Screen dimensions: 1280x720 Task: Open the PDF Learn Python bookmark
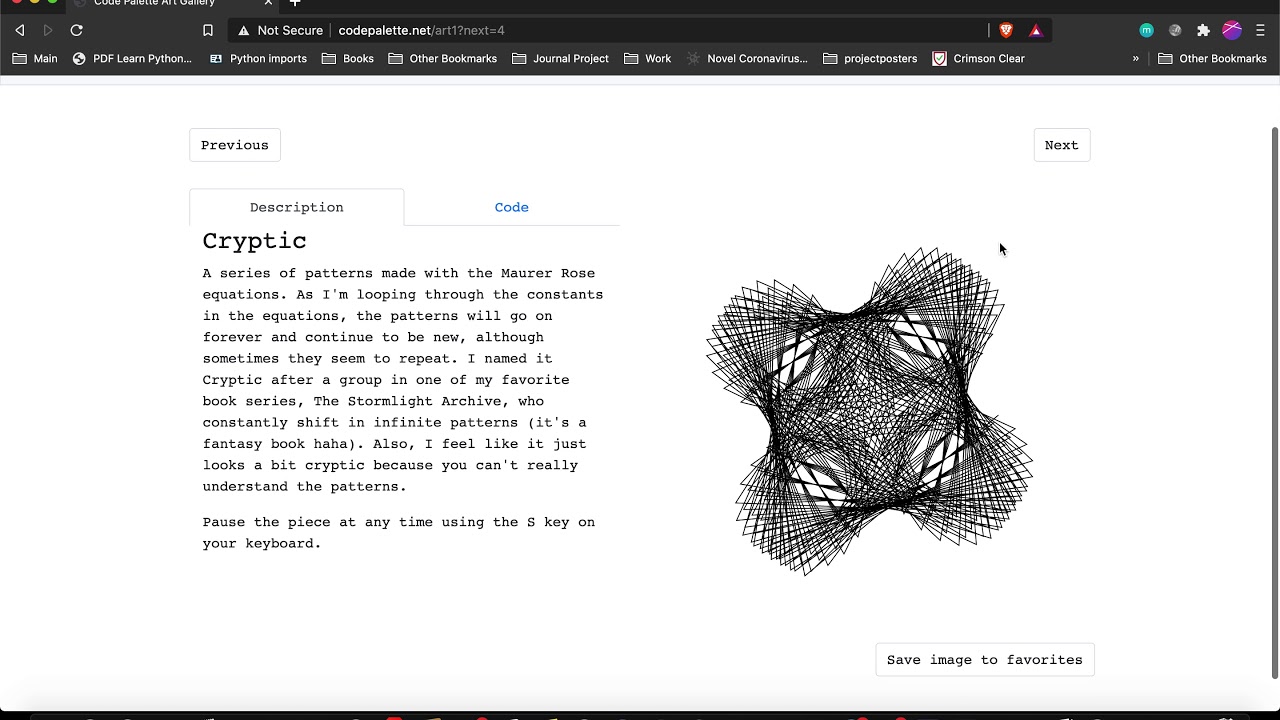tap(132, 59)
